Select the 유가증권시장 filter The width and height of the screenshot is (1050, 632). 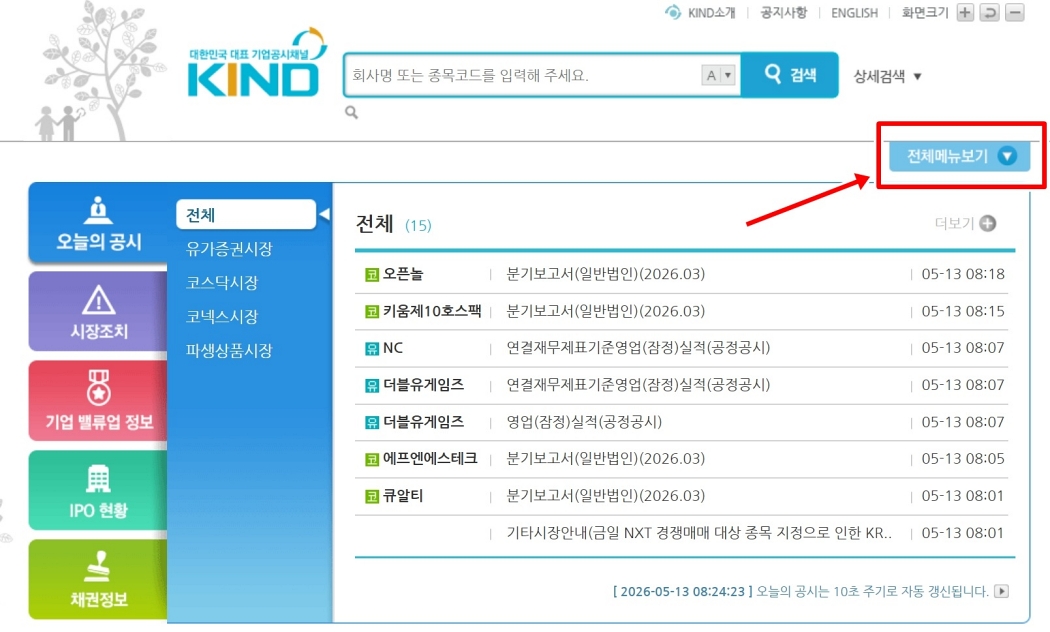[x=229, y=249]
